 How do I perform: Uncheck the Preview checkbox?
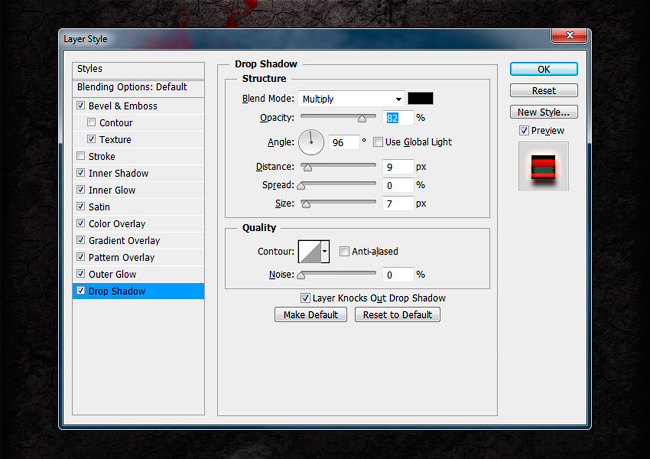[x=524, y=131]
